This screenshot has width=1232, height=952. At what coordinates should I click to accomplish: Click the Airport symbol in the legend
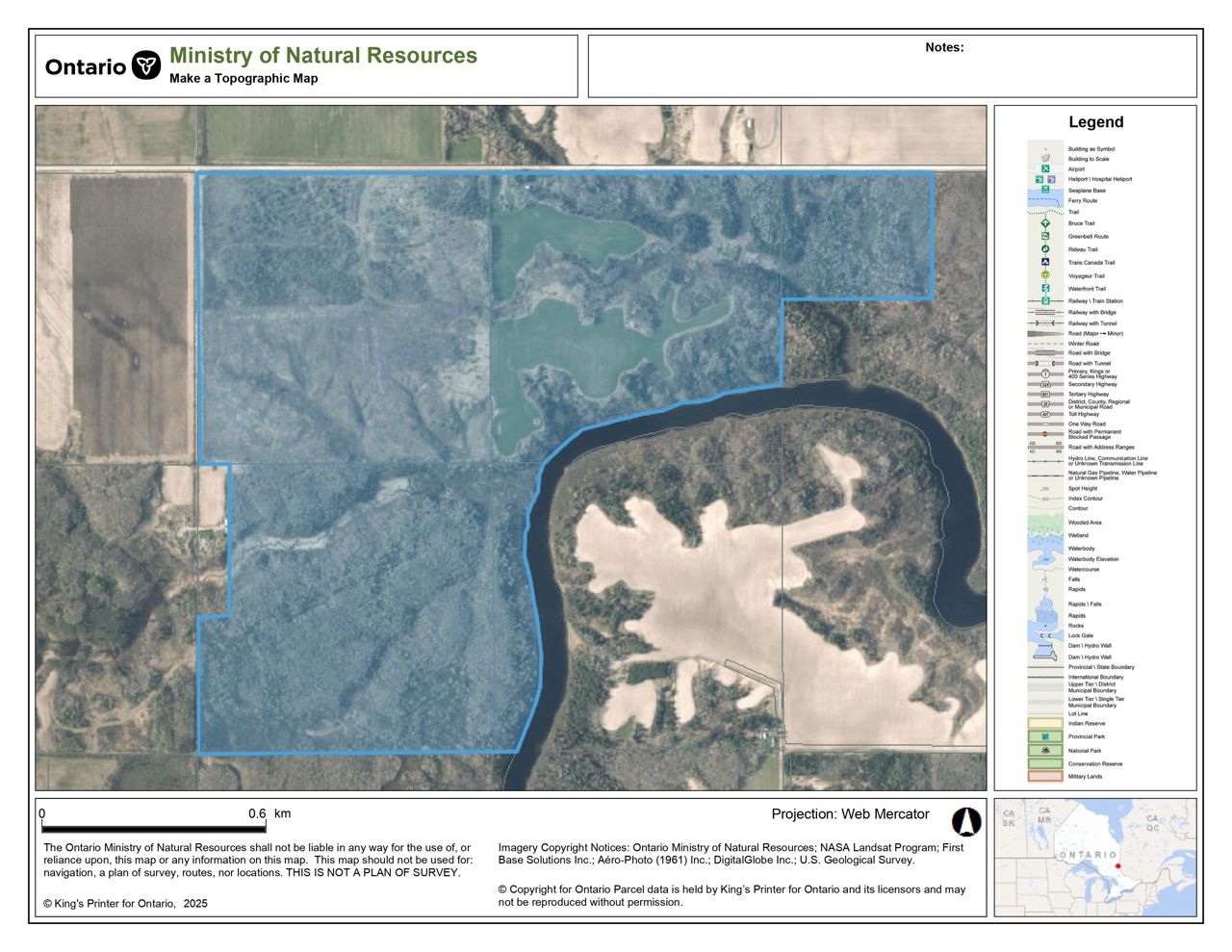(x=1045, y=169)
